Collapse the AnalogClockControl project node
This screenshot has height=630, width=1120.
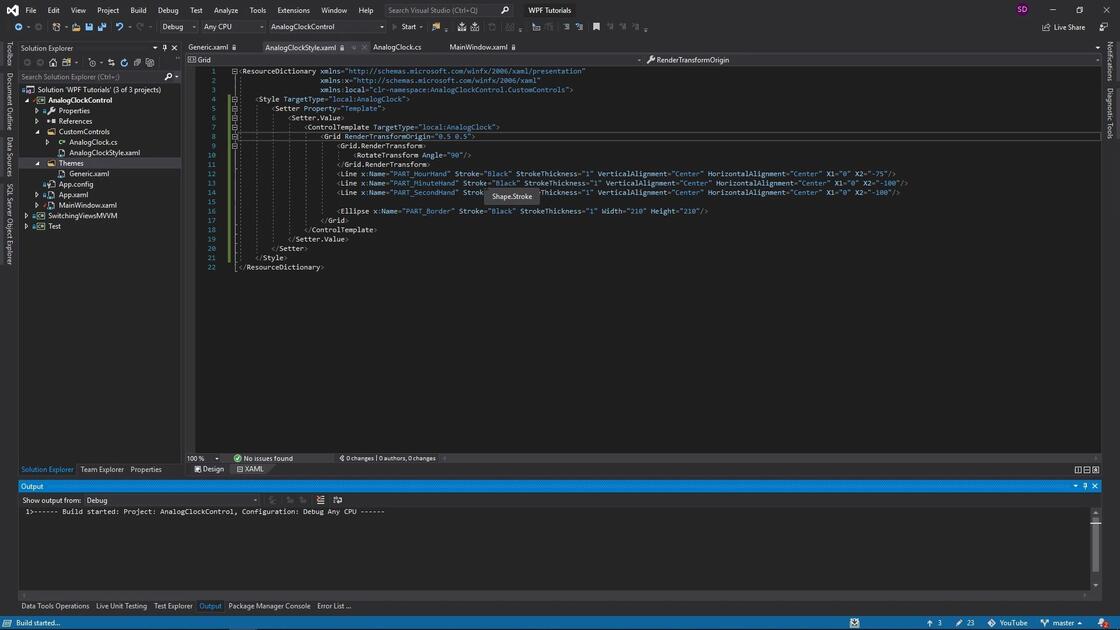click(x=27, y=101)
